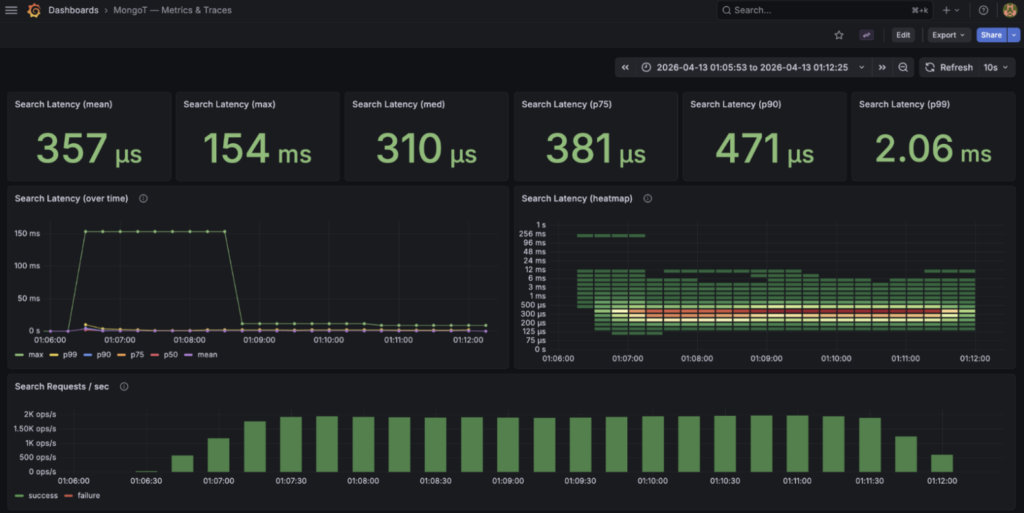Star this dashboard as favorite
This screenshot has height=513, width=1024.
point(839,35)
